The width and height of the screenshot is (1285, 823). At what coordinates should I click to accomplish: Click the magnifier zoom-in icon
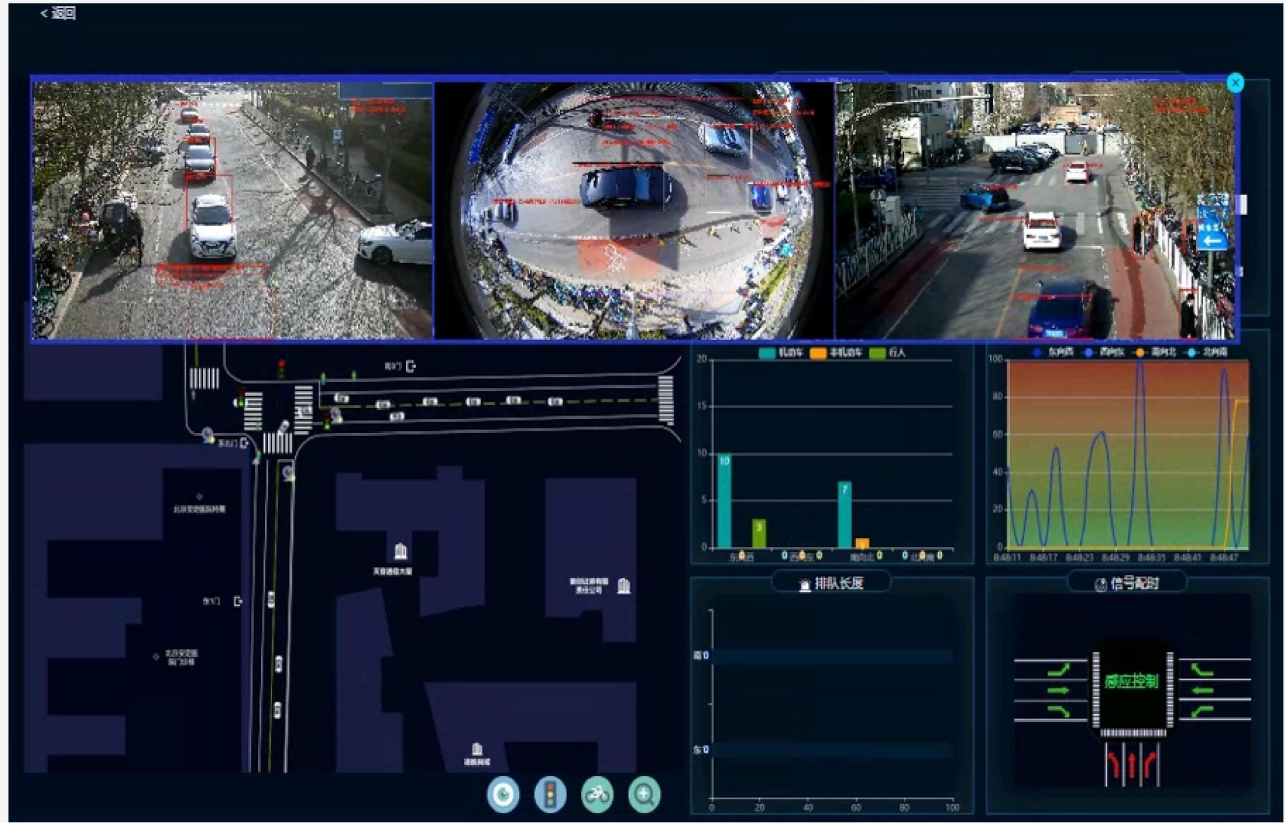coord(645,795)
